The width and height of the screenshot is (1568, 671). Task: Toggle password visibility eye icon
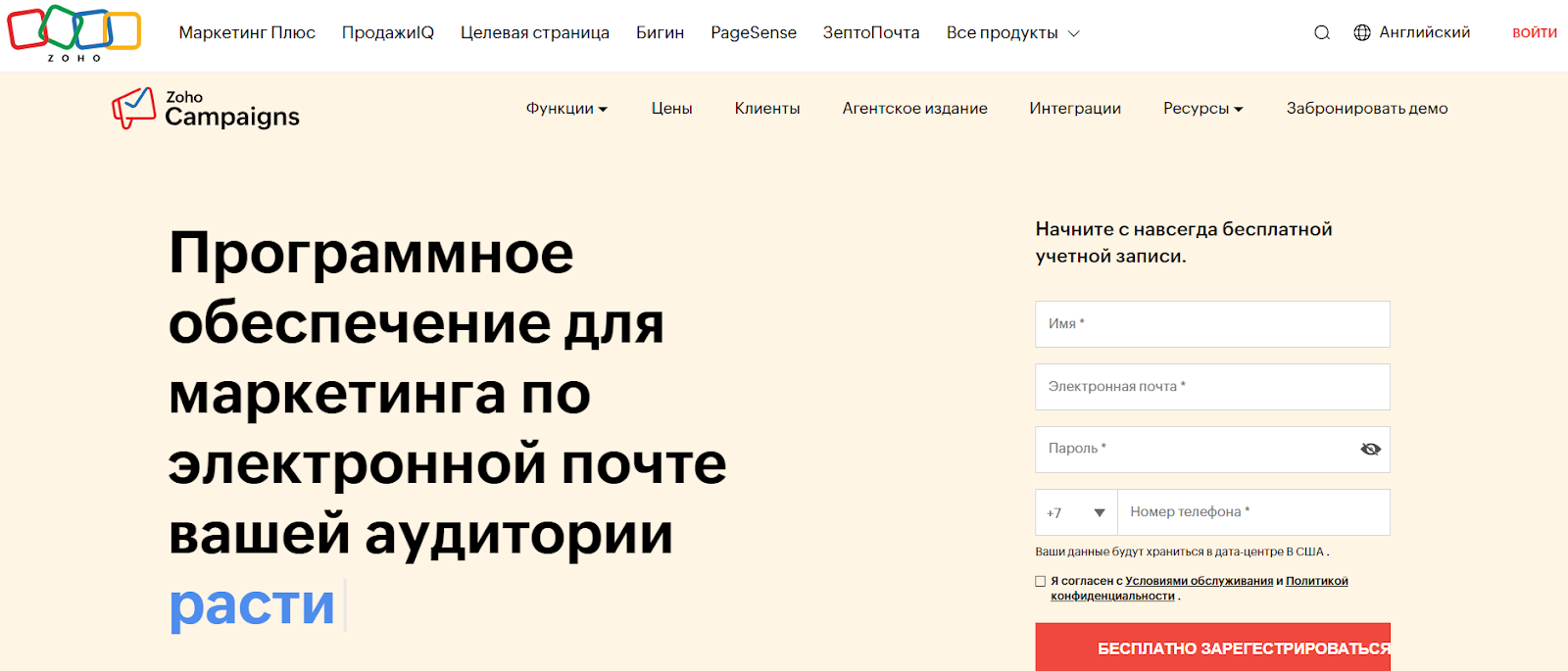pos(1370,449)
